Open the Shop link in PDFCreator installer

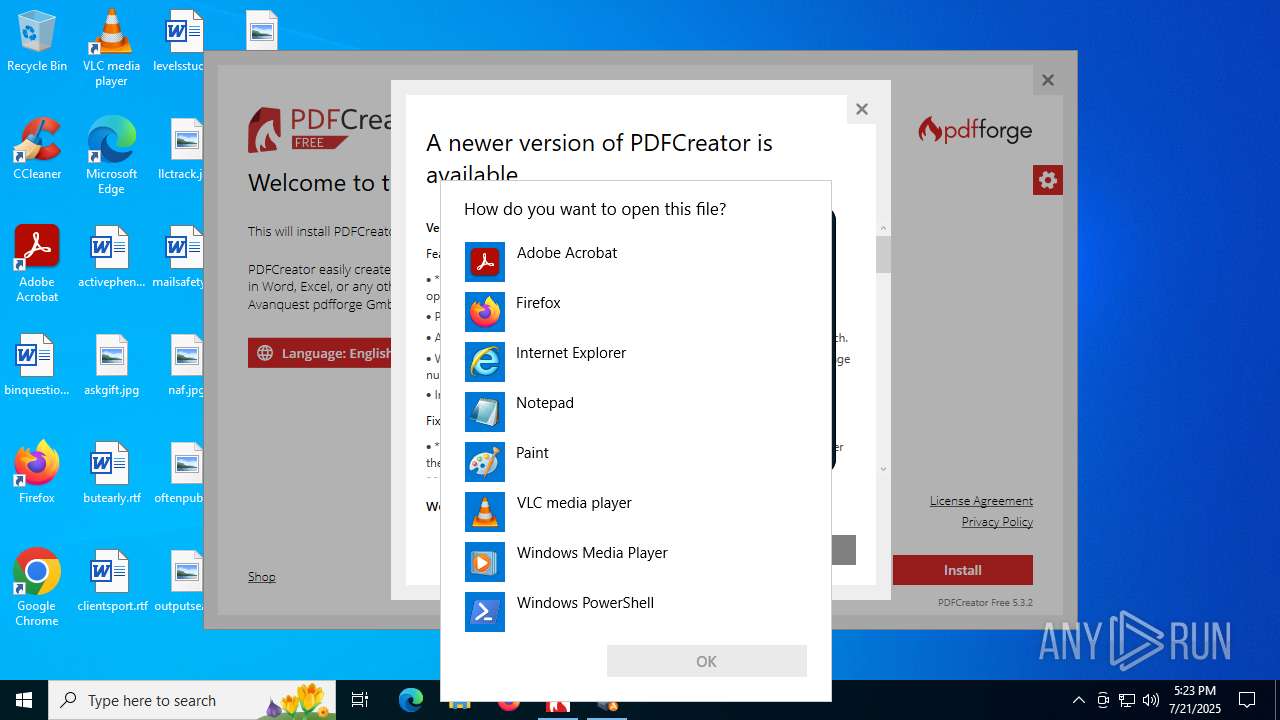(262, 577)
